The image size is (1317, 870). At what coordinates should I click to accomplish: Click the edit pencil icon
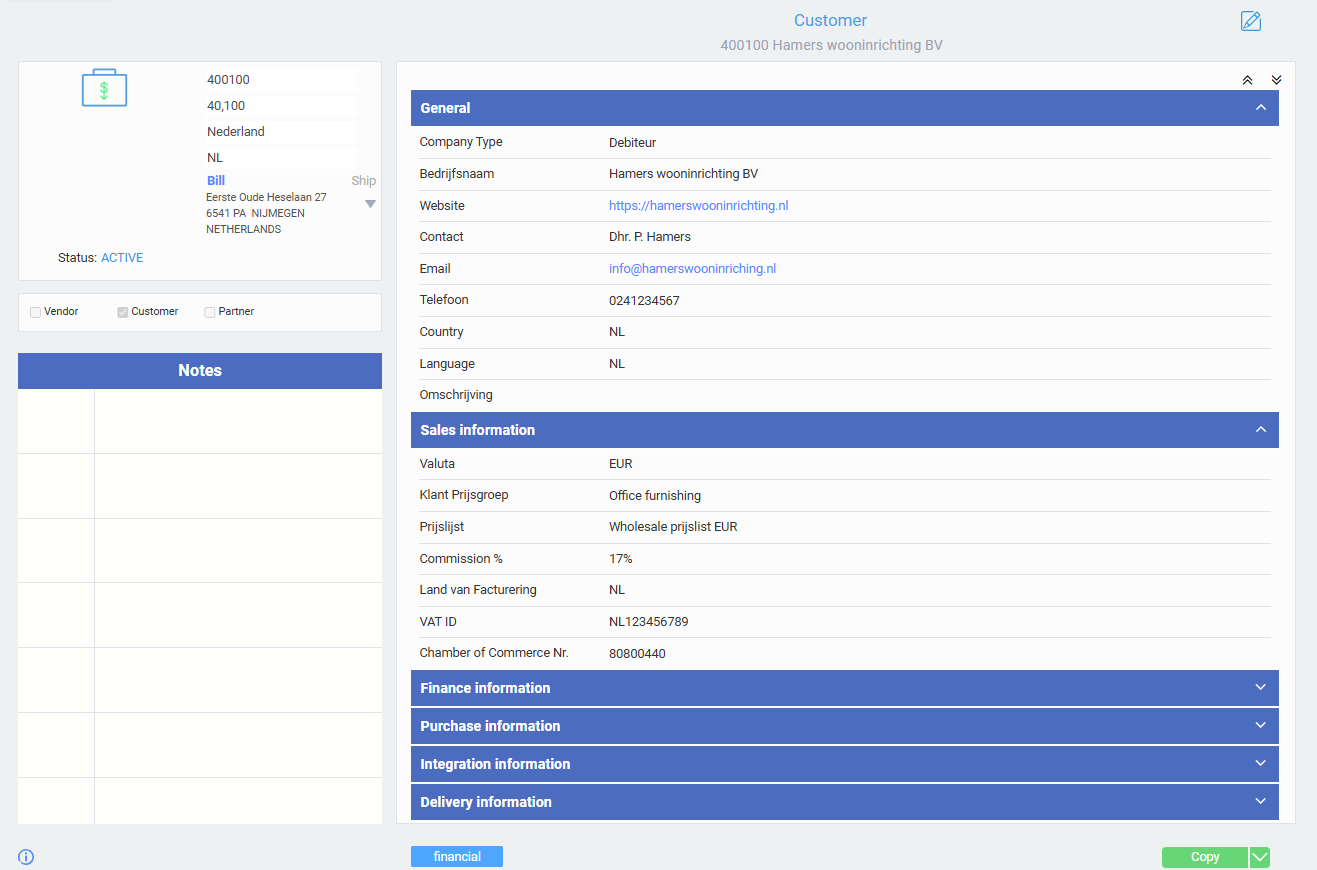1251,21
